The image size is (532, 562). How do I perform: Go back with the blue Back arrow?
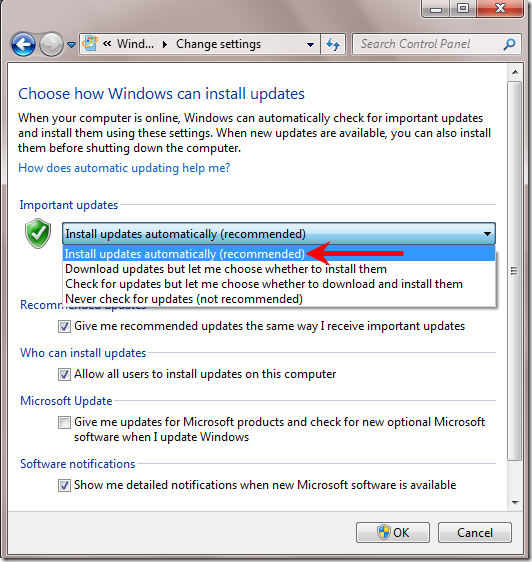pos(23,44)
